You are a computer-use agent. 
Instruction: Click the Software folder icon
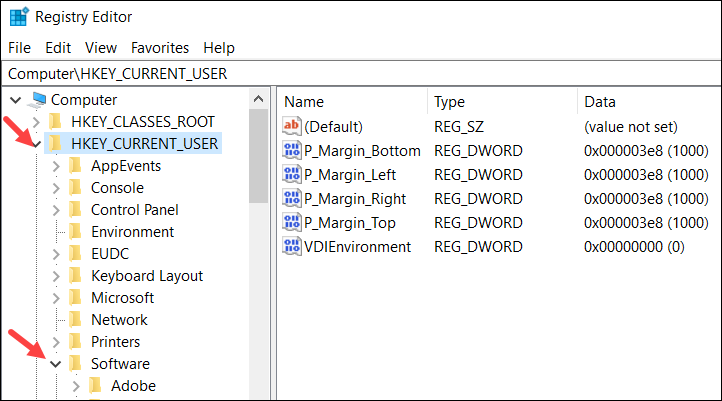[x=76, y=364]
